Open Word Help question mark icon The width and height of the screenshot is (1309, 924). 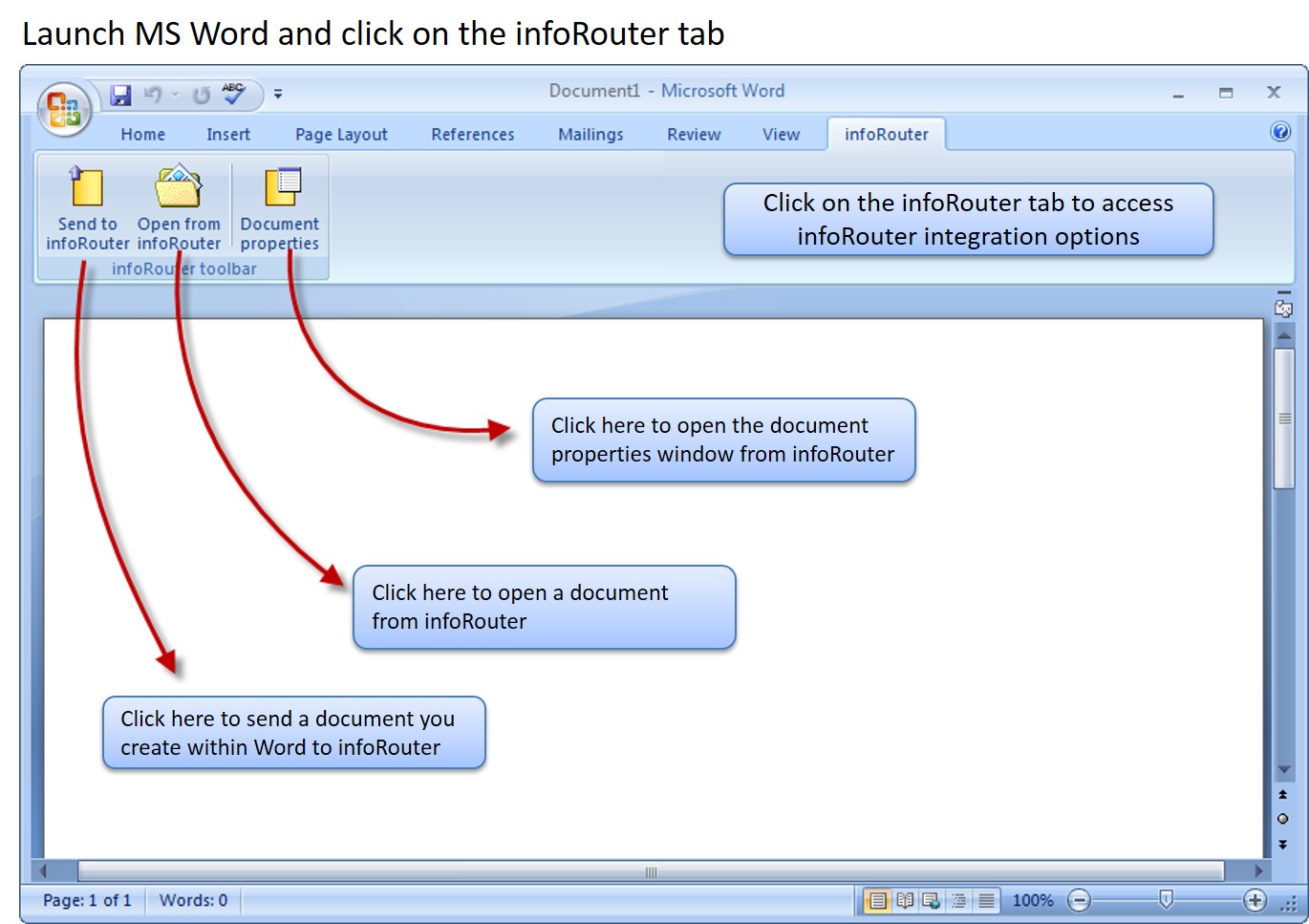[x=1280, y=132]
